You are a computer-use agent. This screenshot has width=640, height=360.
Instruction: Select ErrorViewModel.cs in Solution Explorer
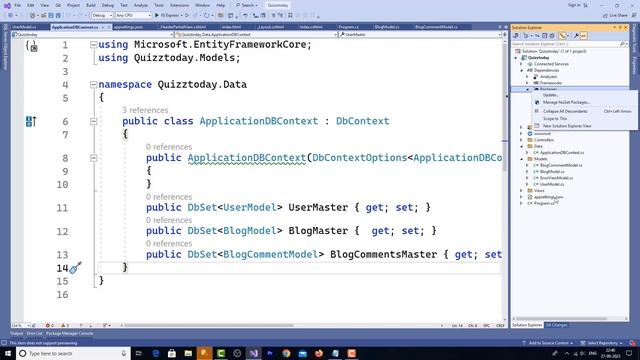(556, 178)
